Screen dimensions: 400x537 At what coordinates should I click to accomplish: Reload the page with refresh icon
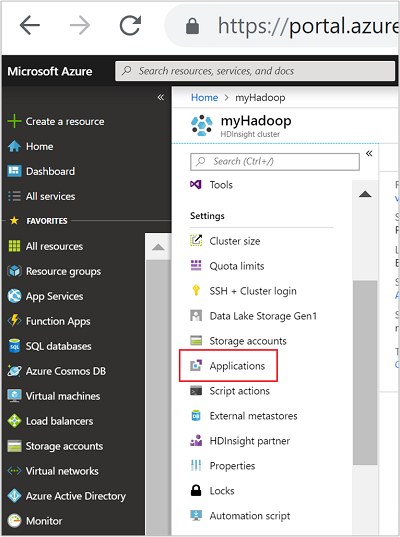pos(130,25)
